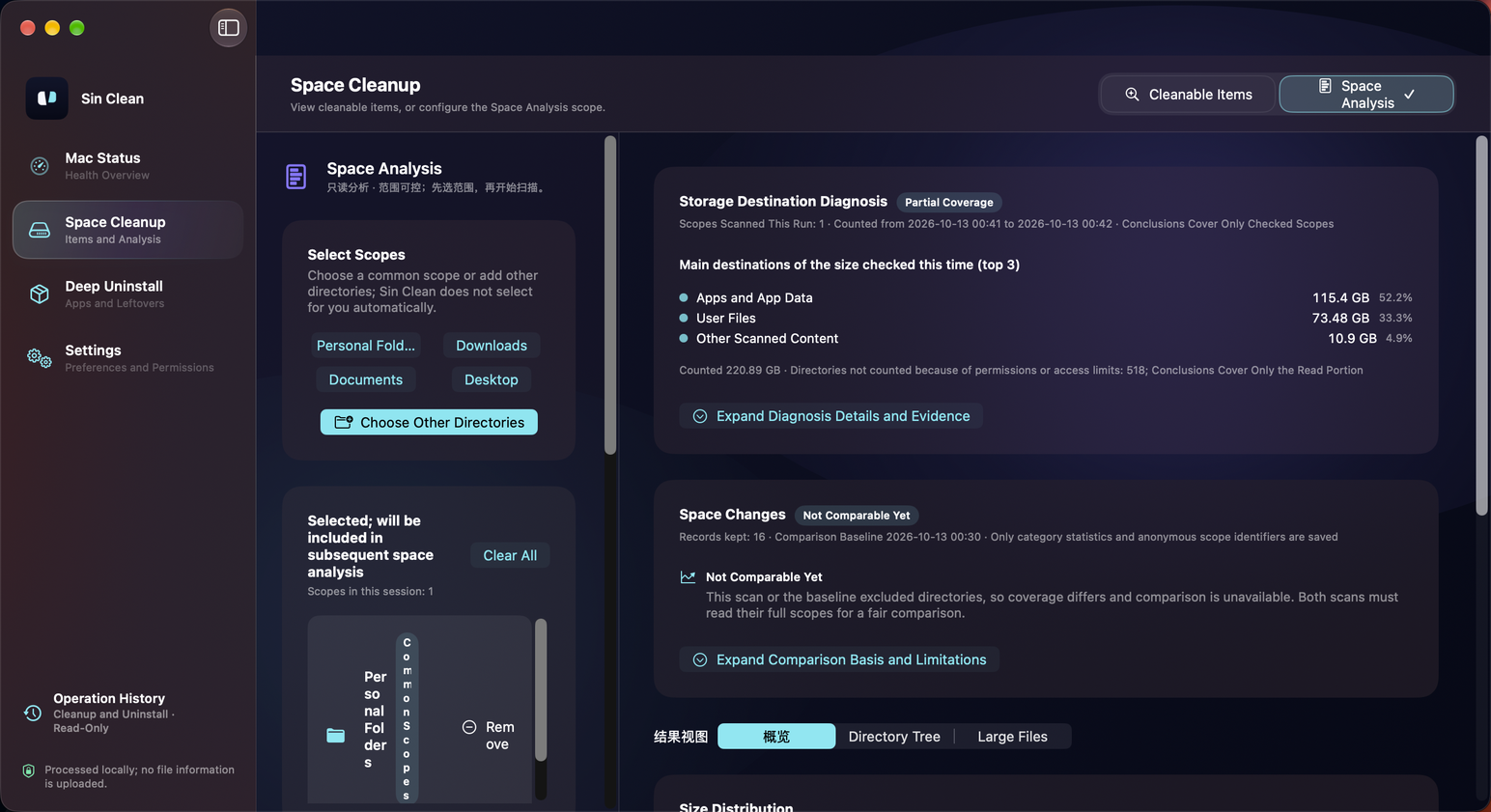Click the Sin Clean app logo

click(46, 98)
